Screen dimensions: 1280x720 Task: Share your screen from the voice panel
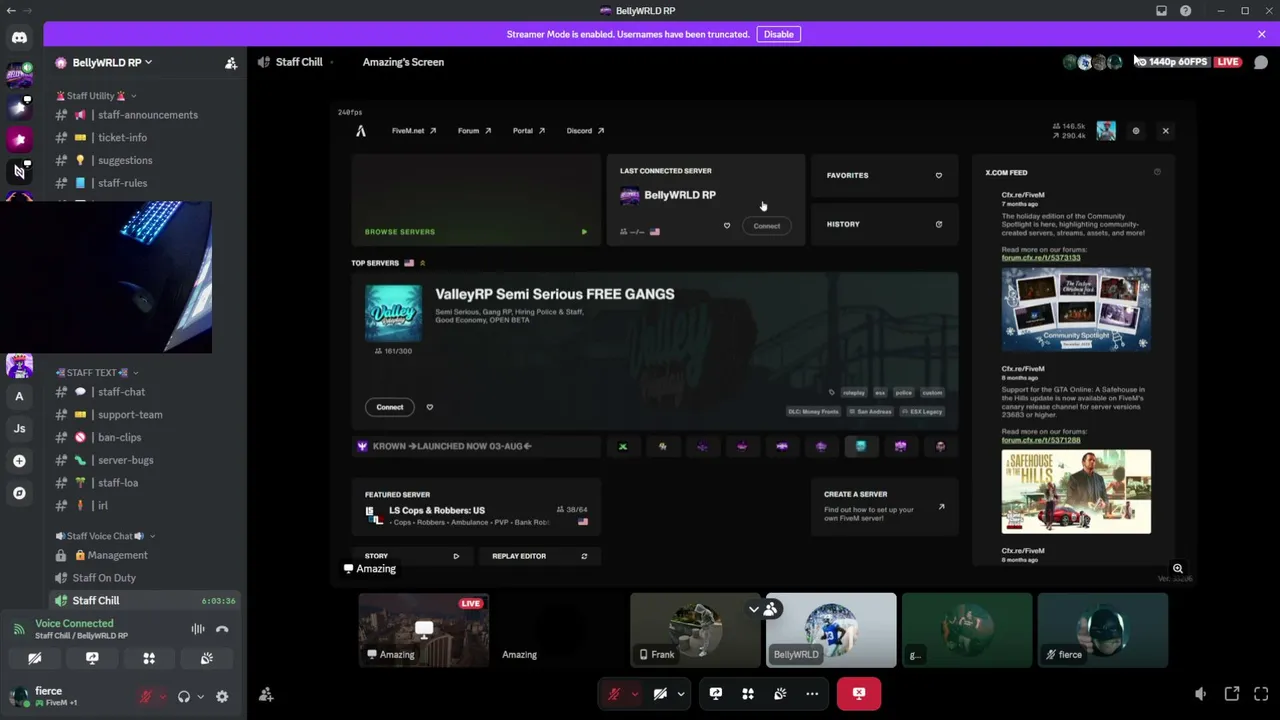click(x=92, y=658)
